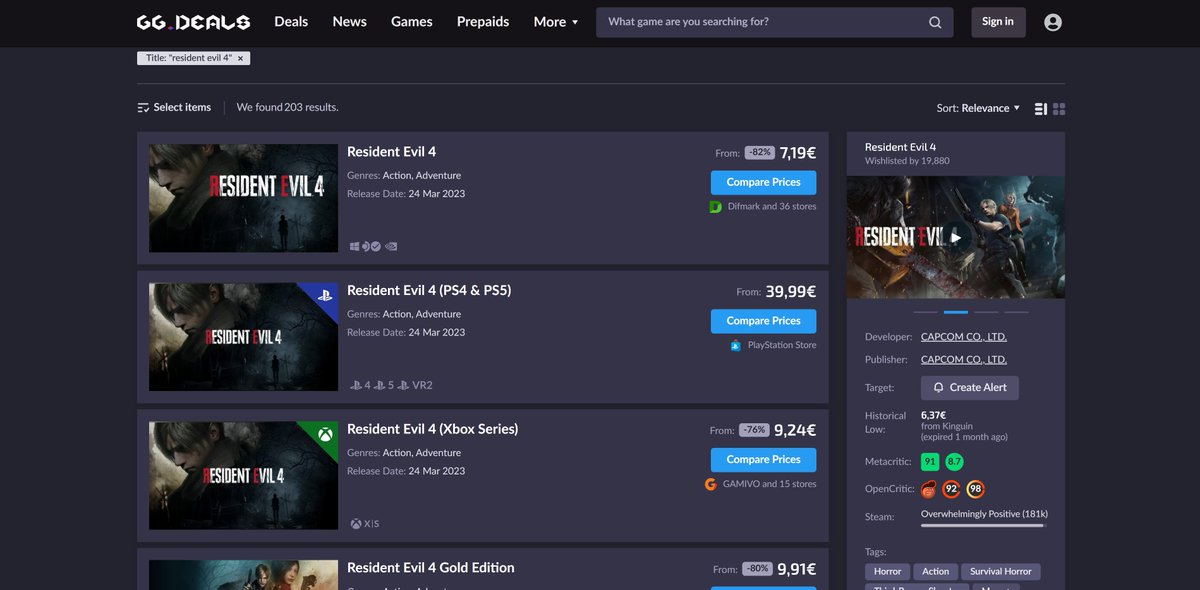Open the Developer CAPCOM CO., LTD. link
The image size is (1200, 590).
tap(964, 338)
